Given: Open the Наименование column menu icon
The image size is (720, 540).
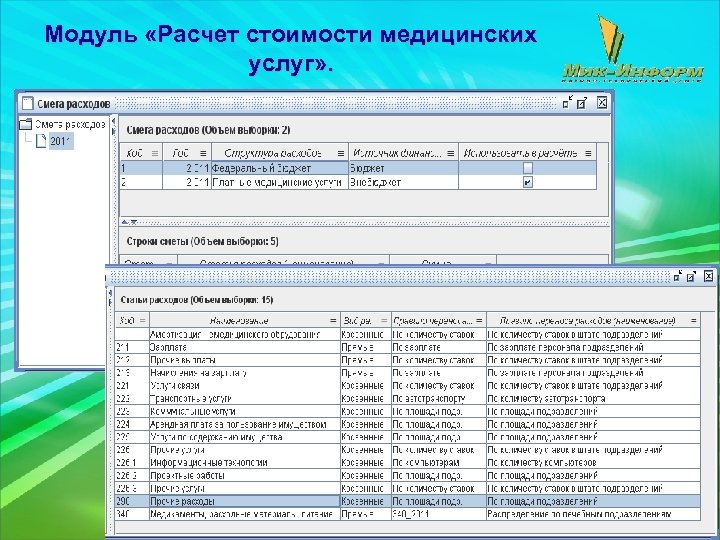Looking at the screenshot, I should (x=333, y=321).
